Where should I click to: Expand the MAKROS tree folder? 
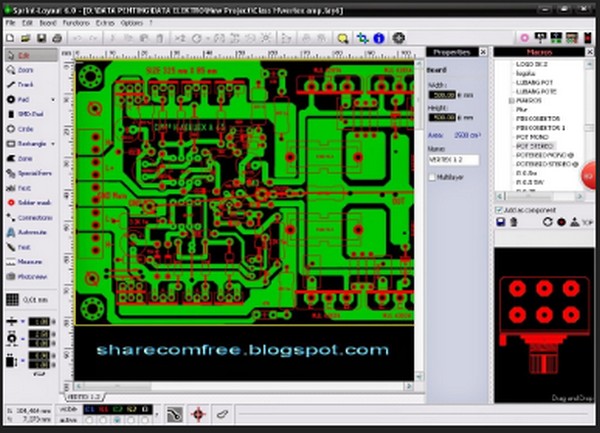click(x=511, y=101)
